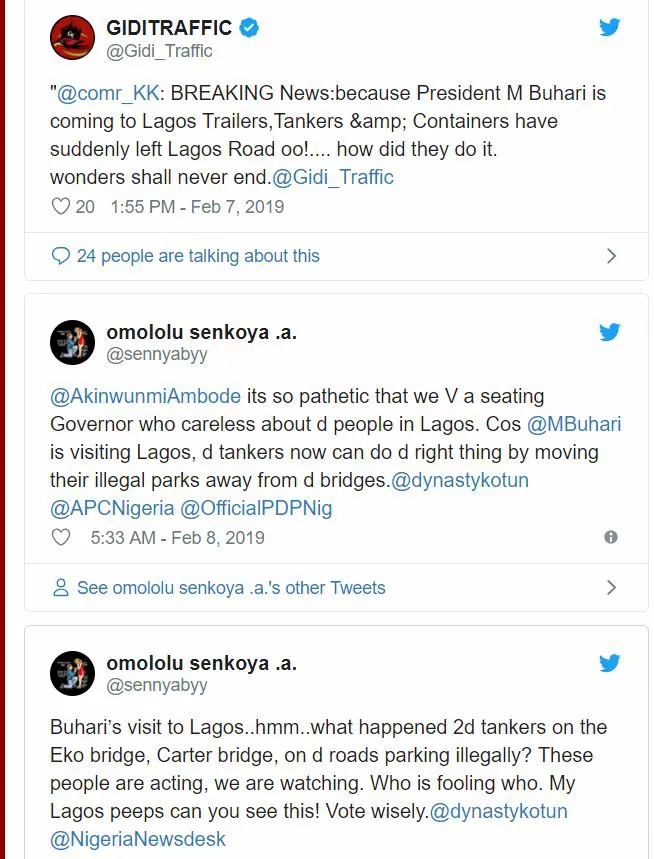The width and height of the screenshot is (654, 859).
Task: Click the GIDITRAFFIC profile avatar
Action: coord(72,37)
